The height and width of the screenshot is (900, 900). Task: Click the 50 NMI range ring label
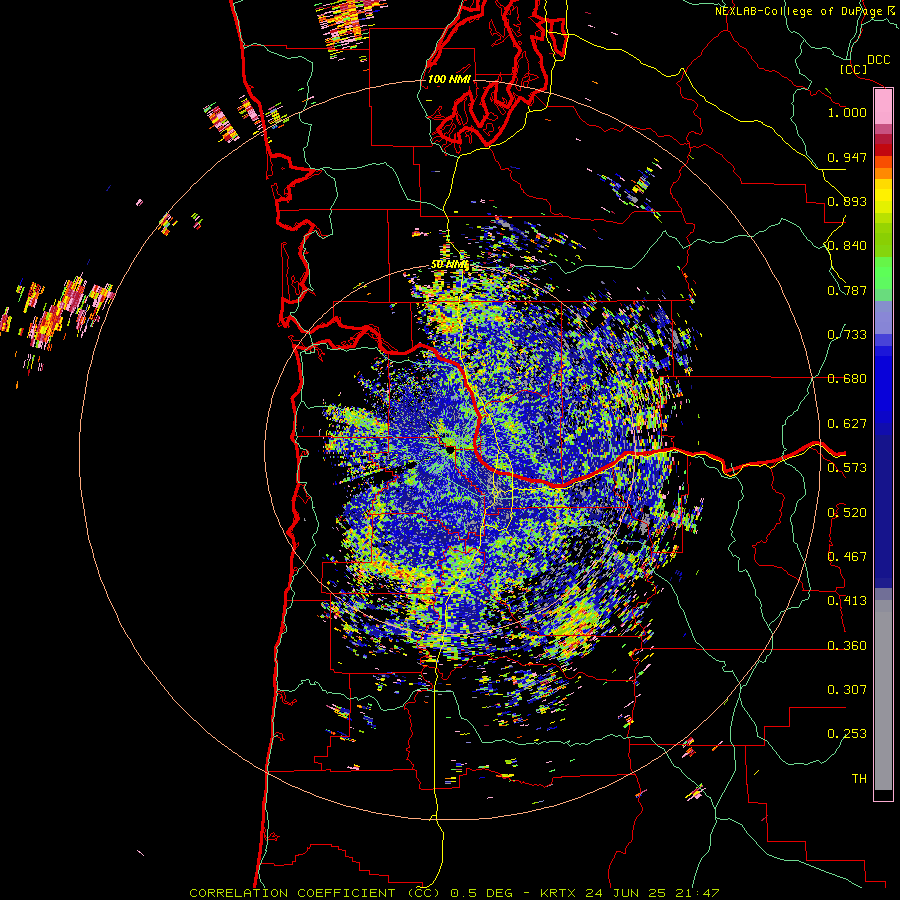click(x=449, y=265)
